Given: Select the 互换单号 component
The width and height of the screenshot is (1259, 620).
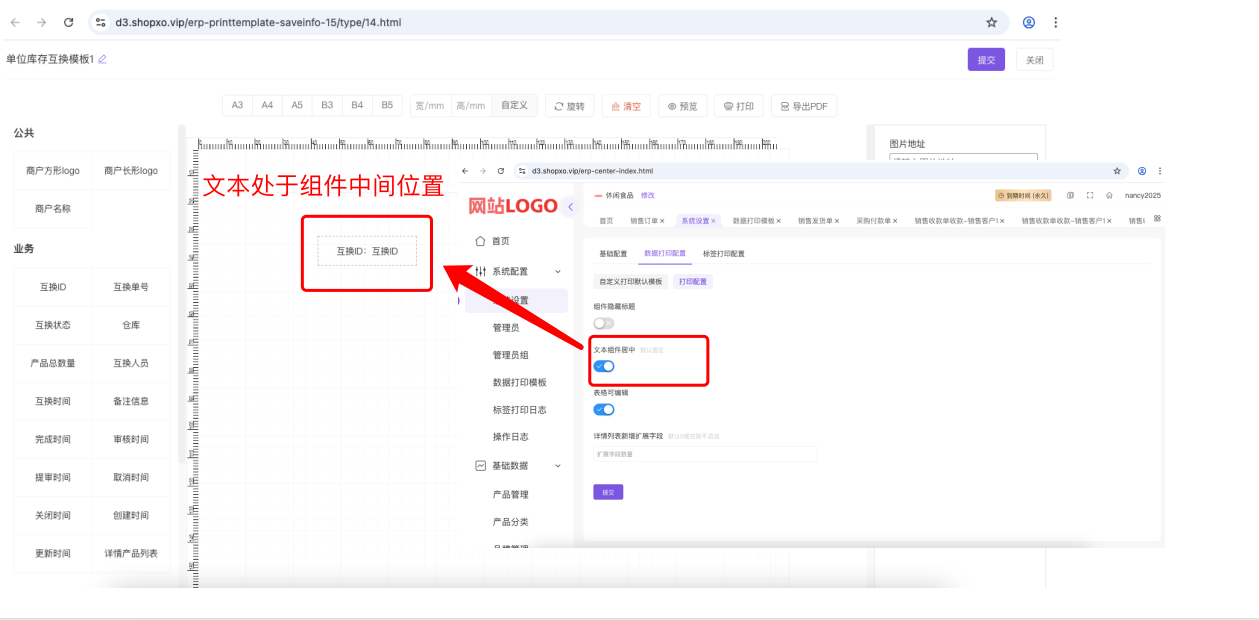Looking at the screenshot, I should (131, 287).
